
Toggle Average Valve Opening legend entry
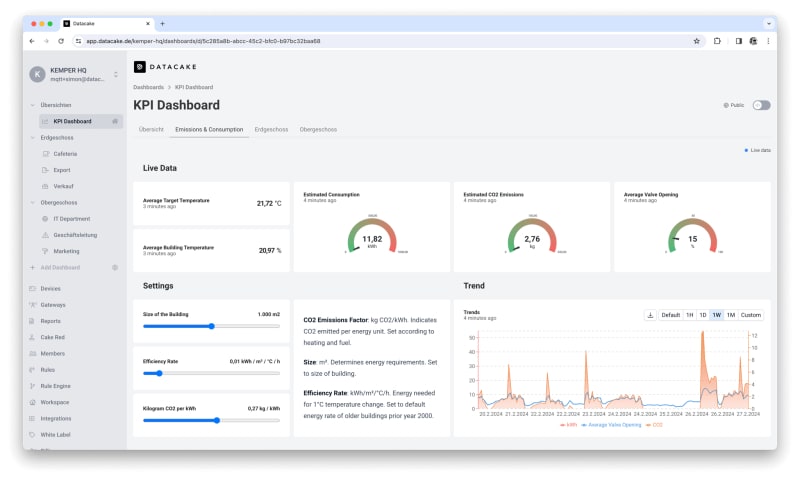click(614, 425)
